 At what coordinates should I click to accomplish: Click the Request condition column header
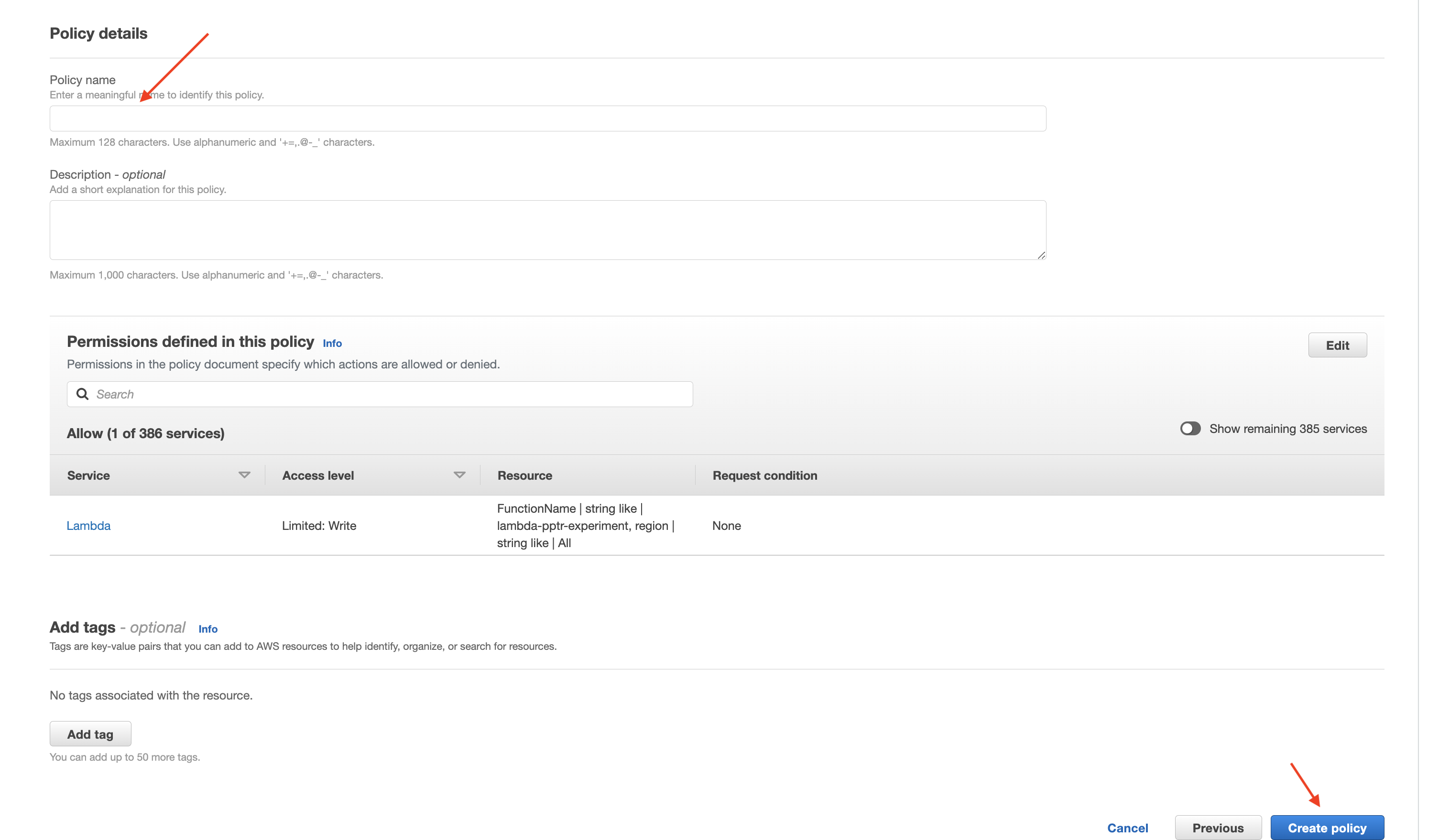(764, 475)
